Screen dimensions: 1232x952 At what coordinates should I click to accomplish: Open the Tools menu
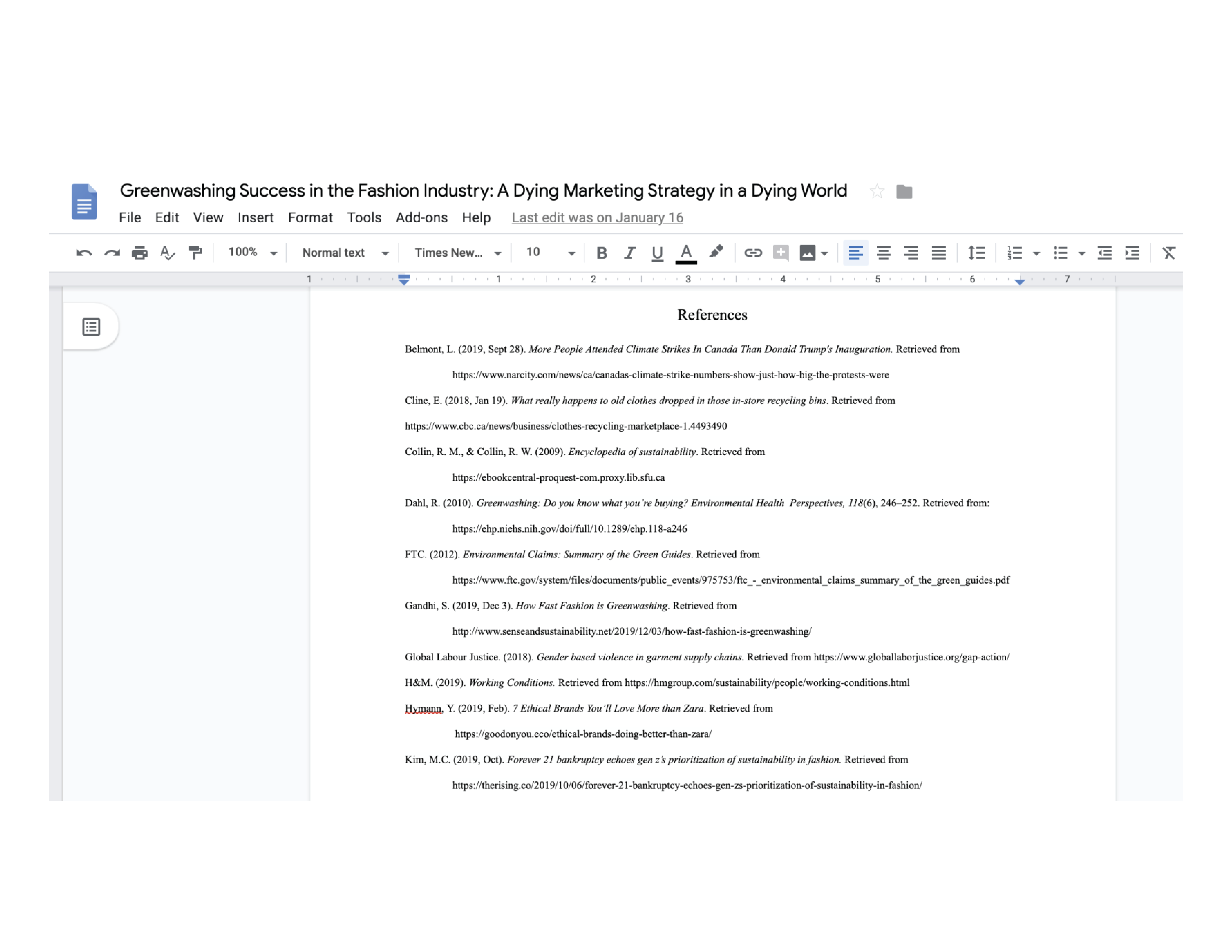click(x=364, y=218)
